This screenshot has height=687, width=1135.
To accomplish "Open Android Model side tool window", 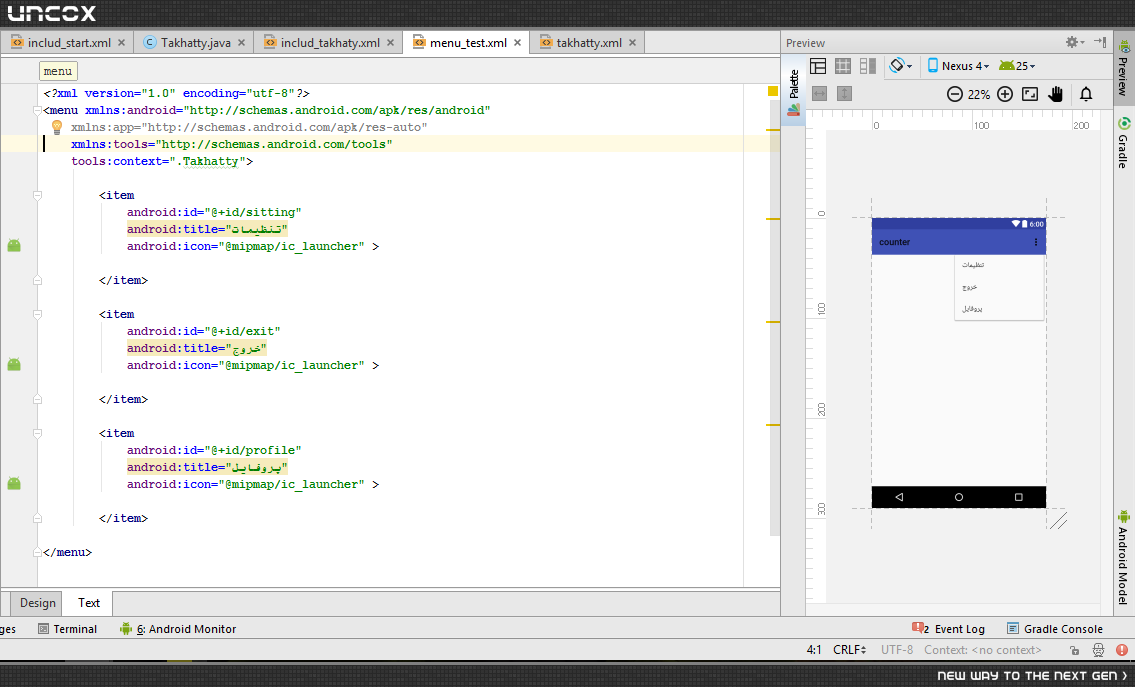I will point(1123,557).
